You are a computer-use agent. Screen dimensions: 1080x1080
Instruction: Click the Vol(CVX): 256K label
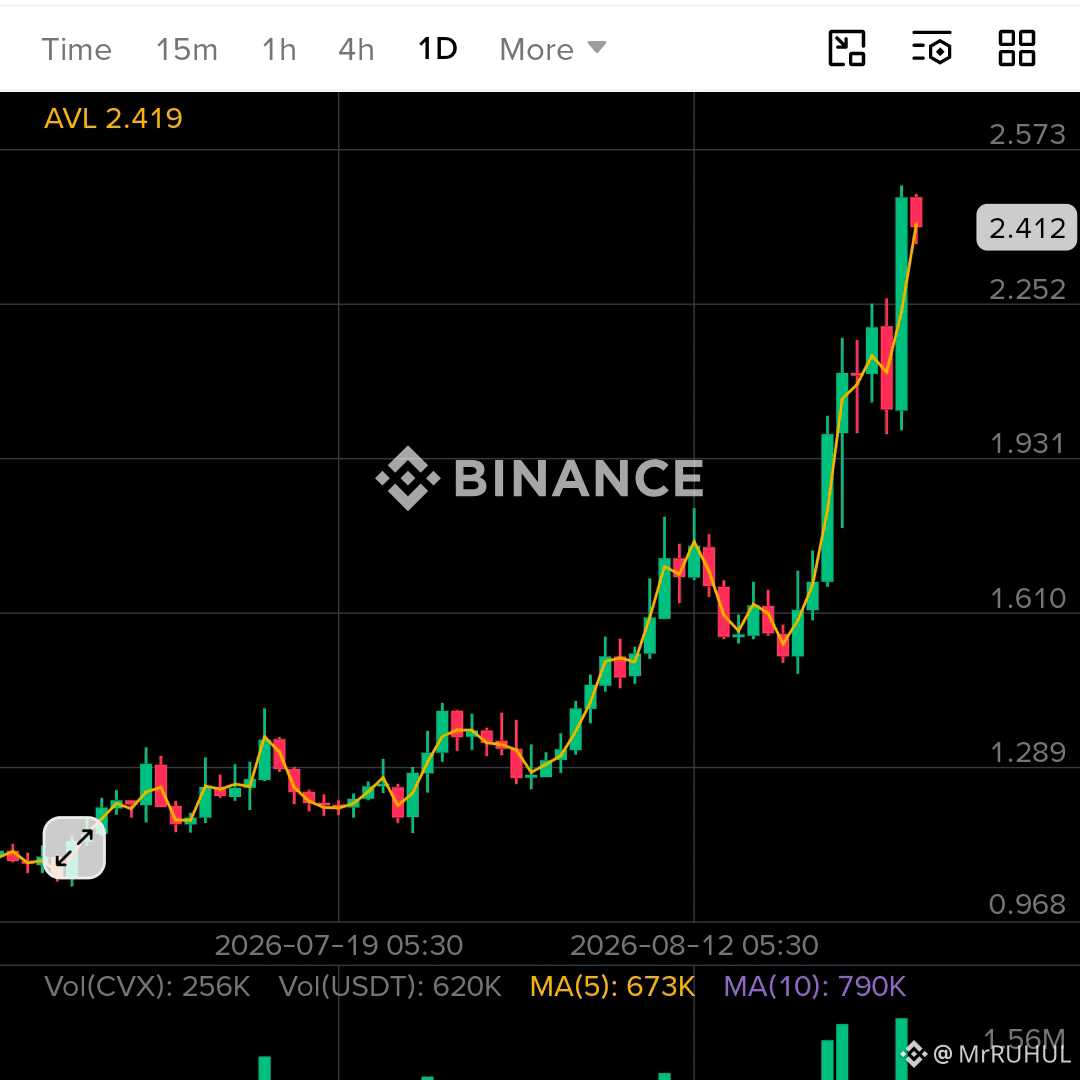[x=147, y=986]
